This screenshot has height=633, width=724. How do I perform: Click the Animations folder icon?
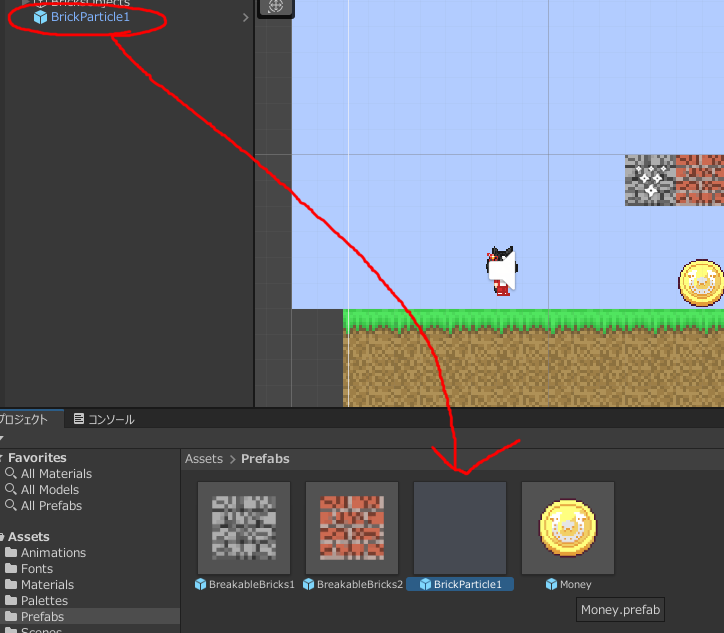(11, 552)
